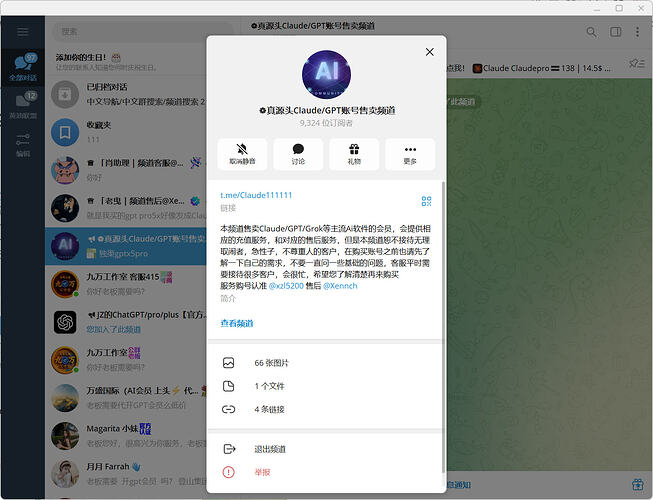The image size is (653, 500).
Task: Click the @Xennch mention
Action: 340,286
